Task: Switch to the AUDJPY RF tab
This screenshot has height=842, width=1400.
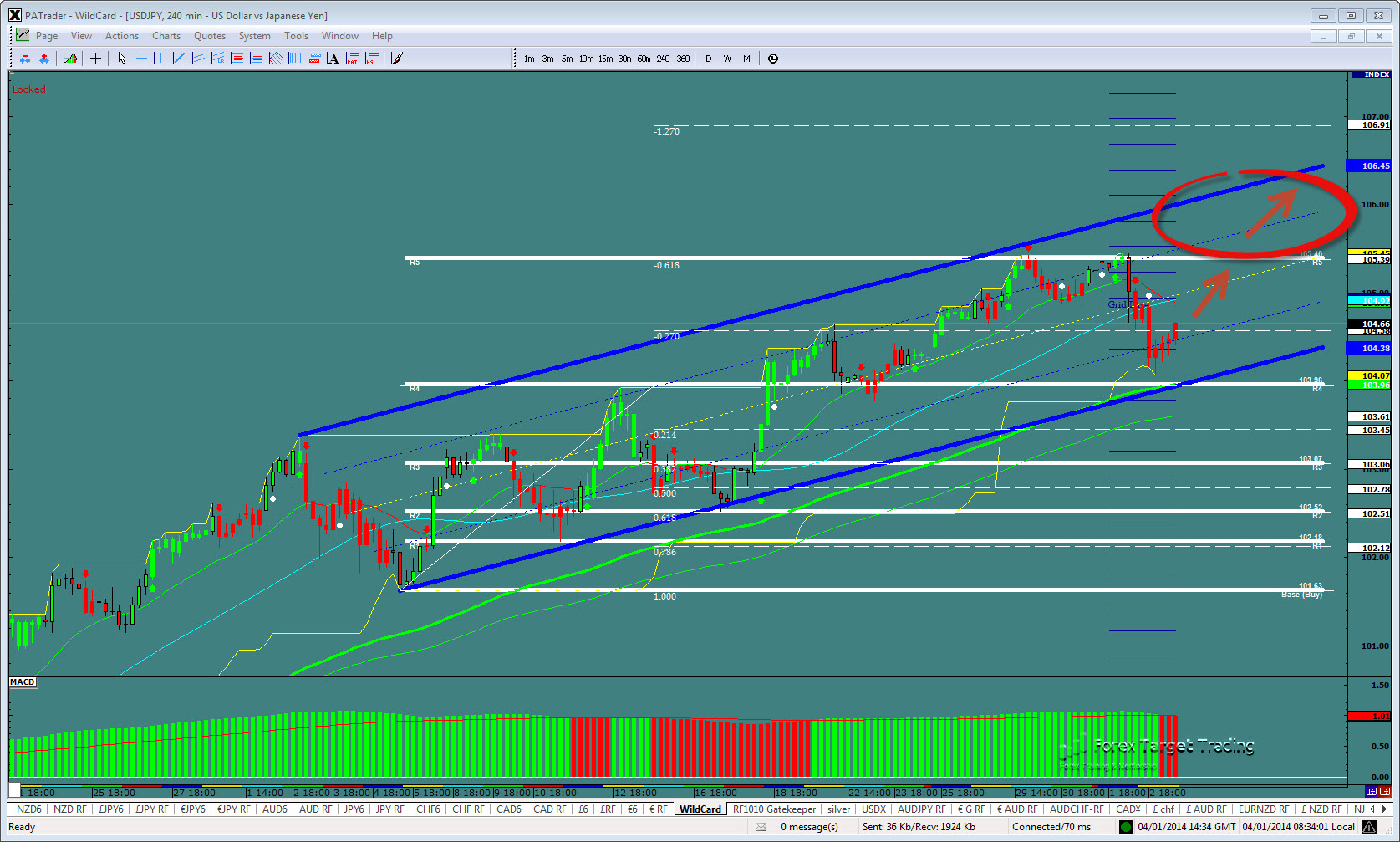Action: coord(922,809)
